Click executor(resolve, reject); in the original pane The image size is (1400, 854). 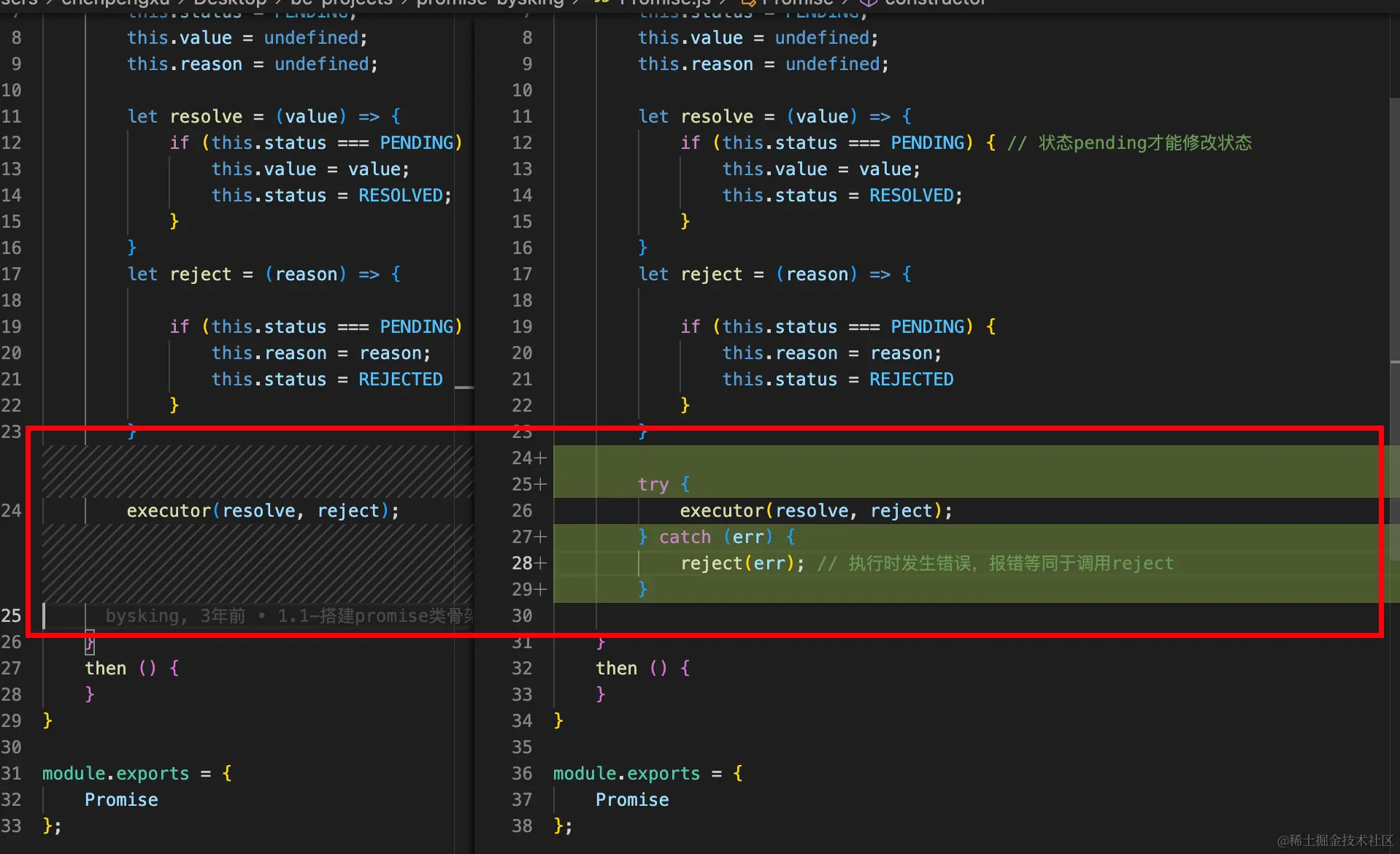coord(263,510)
